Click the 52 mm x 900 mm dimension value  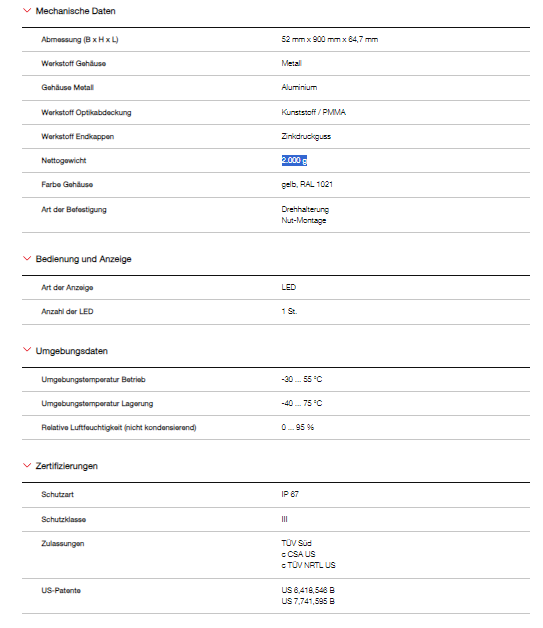click(x=330, y=39)
